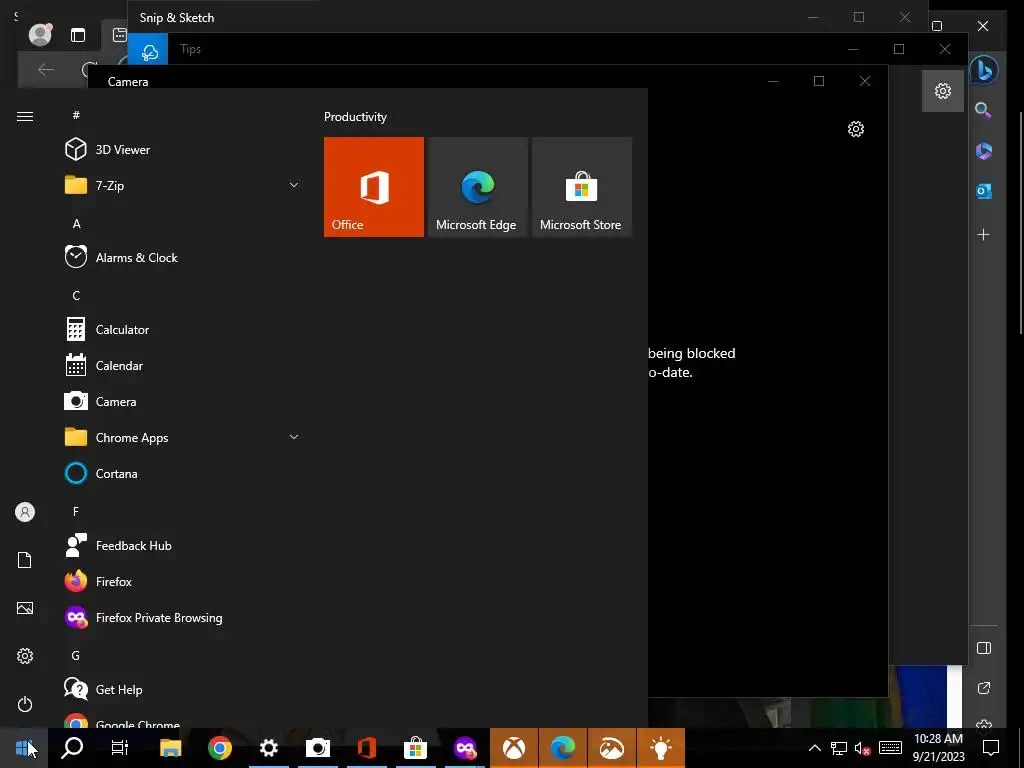
Task: Open touch keyboard tray icon
Action: [x=890, y=748]
